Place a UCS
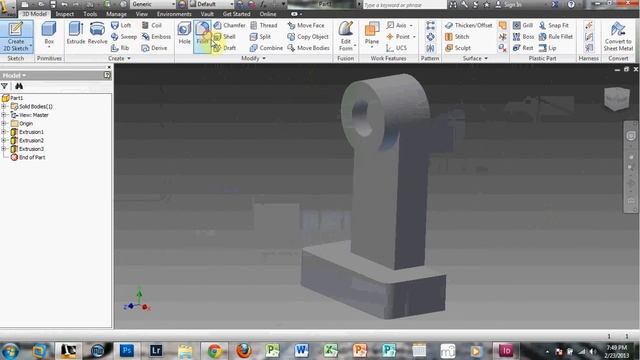The image size is (640, 360). click(x=396, y=48)
